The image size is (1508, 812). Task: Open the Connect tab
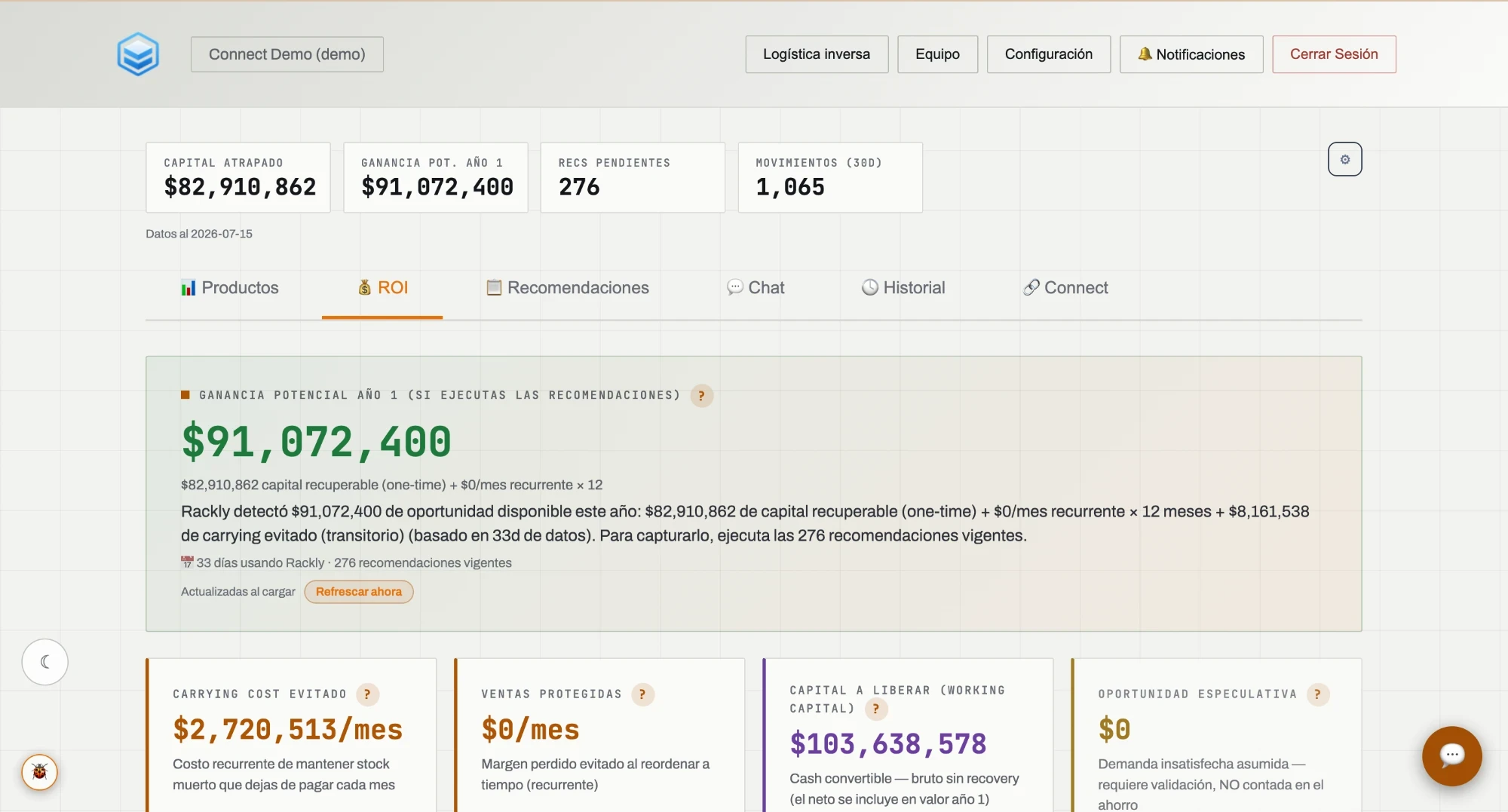1065,288
